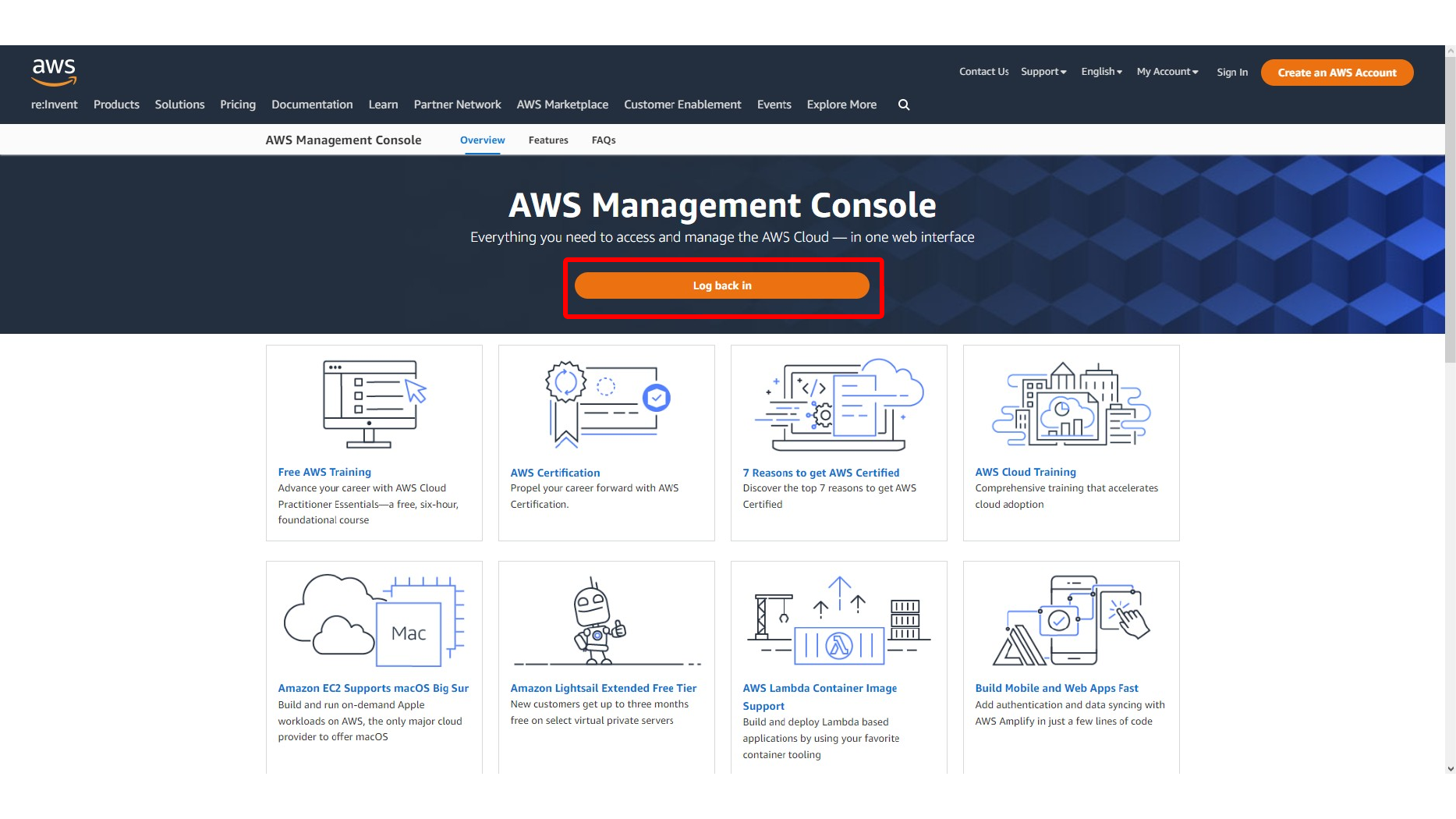Screen dimensions: 1456x819
Task: Open the AWS Marketplace menu item
Action: click(562, 105)
